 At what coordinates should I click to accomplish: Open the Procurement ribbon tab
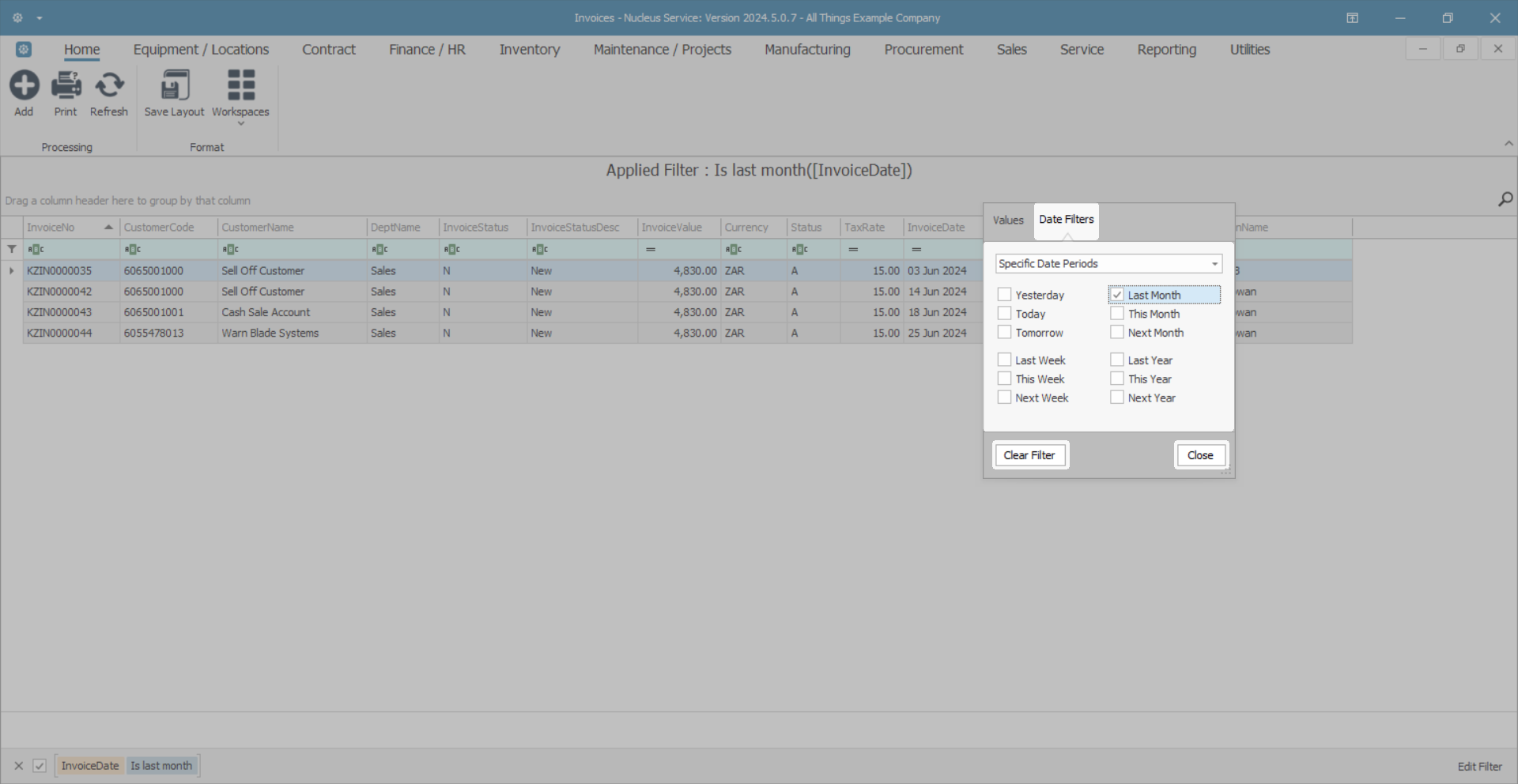pyautogui.click(x=923, y=50)
